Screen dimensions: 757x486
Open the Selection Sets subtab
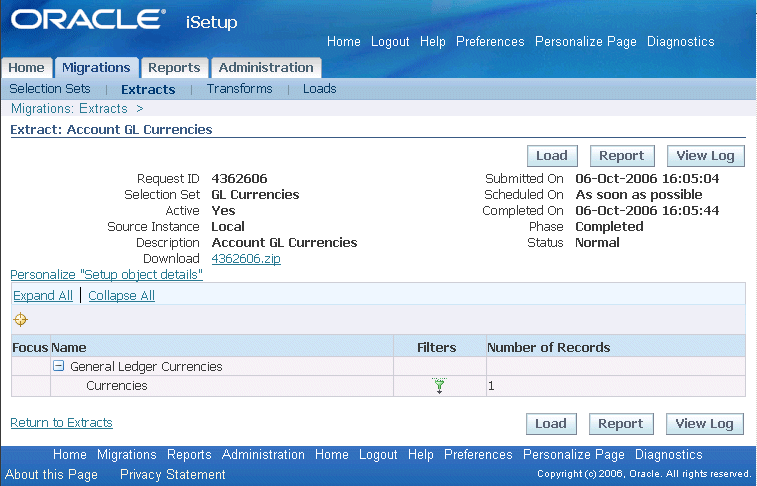tap(50, 89)
